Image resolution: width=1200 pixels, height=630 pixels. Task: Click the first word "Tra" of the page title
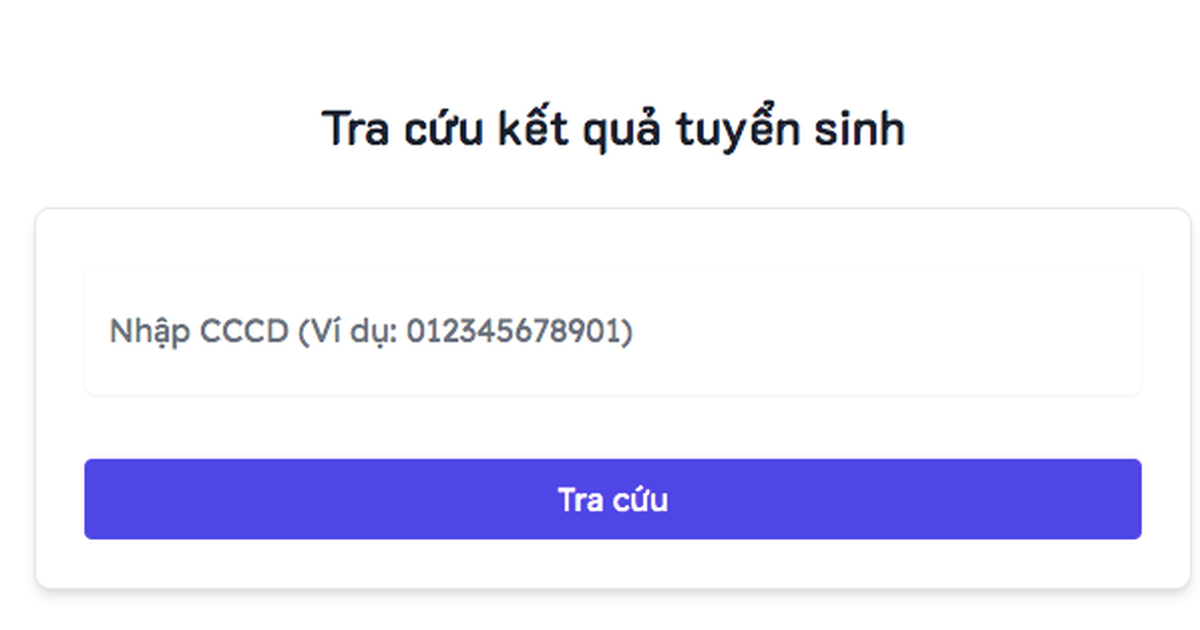(x=355, y=129)
